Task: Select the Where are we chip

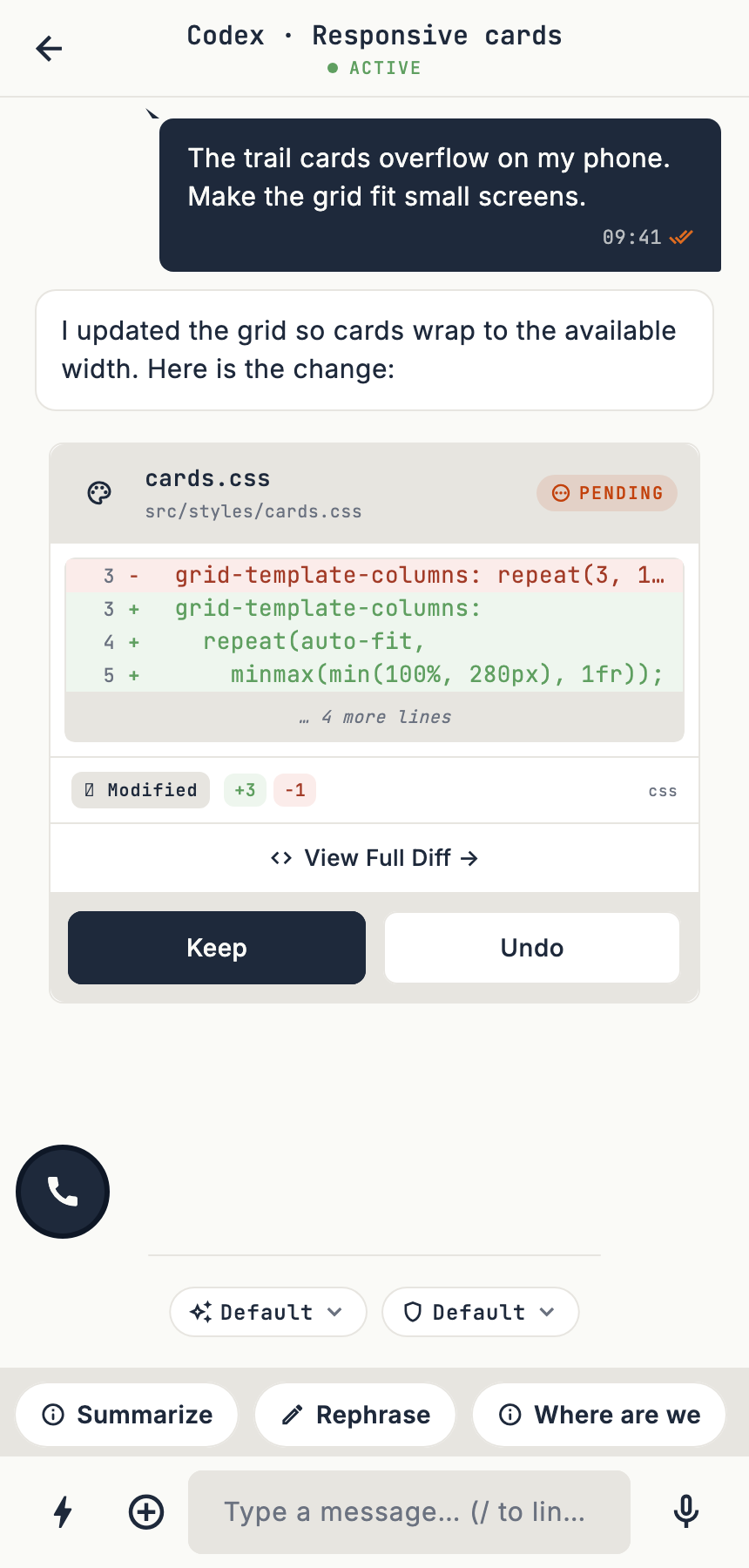Action: tap(599, 1415)
